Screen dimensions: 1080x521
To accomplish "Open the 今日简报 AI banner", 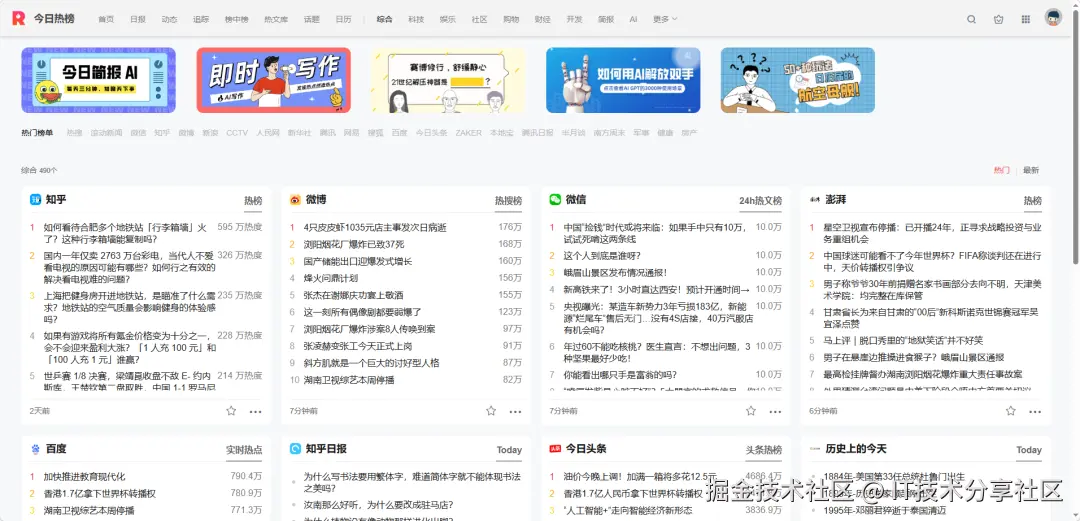I will (x=98, y=80).
